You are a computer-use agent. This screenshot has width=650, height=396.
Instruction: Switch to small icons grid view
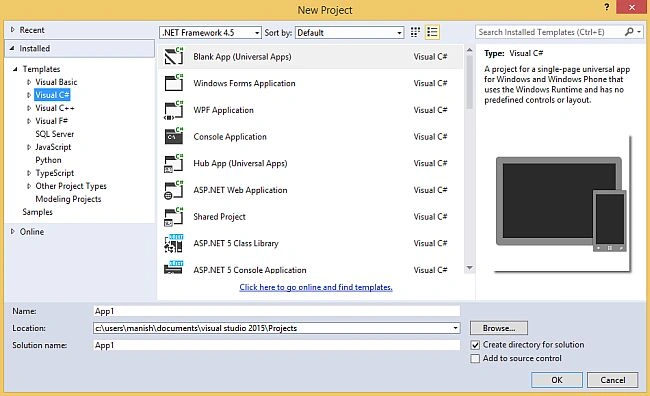pos(415,32)
